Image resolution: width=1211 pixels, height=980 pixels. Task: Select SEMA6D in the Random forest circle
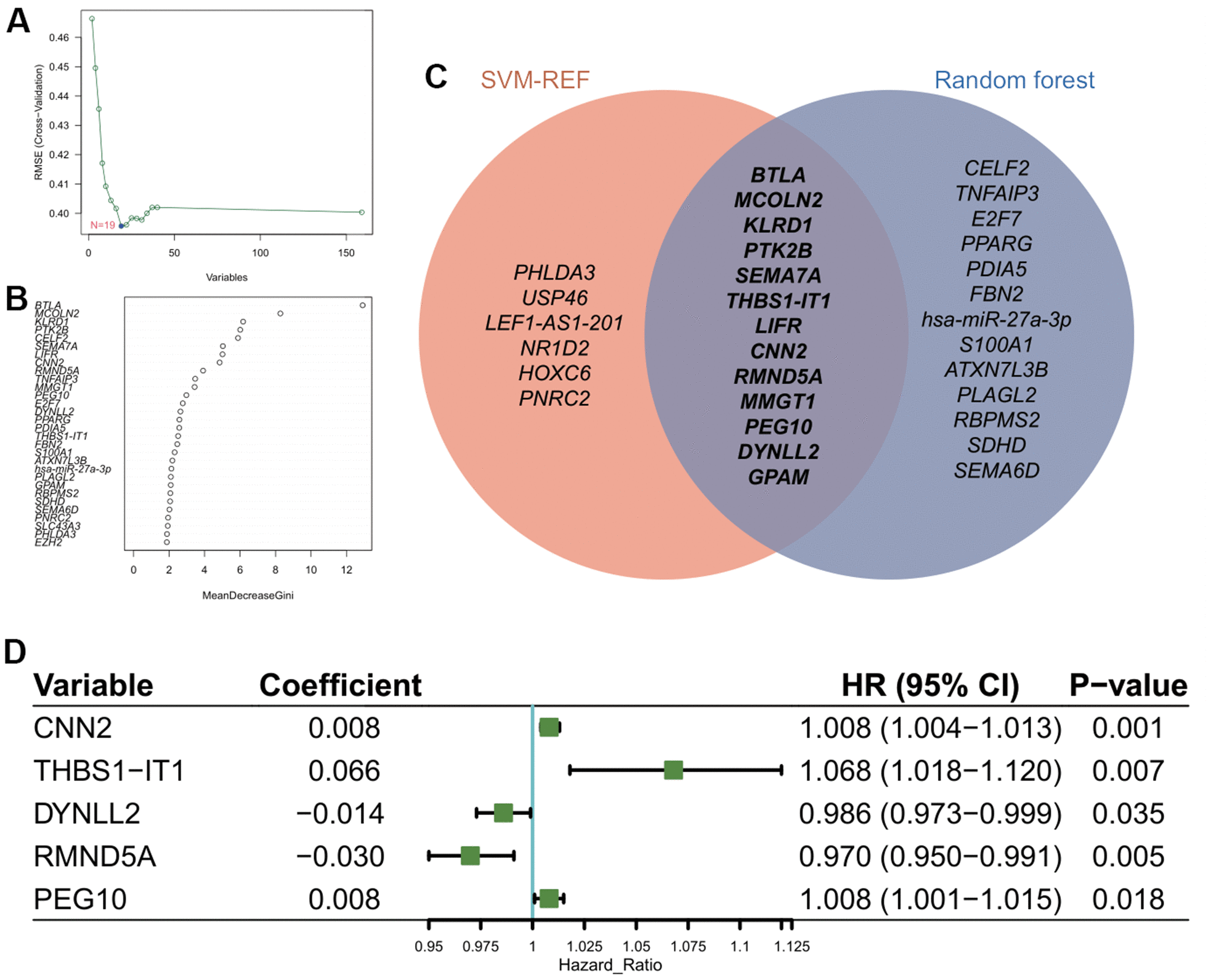[x=996, y=471]
